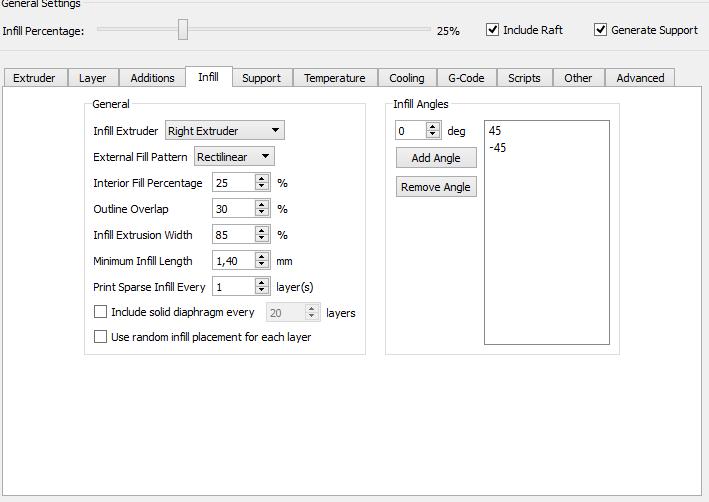Open the Temperature tab
This screenshot has width=709, height=502.
tap(334, 78)
